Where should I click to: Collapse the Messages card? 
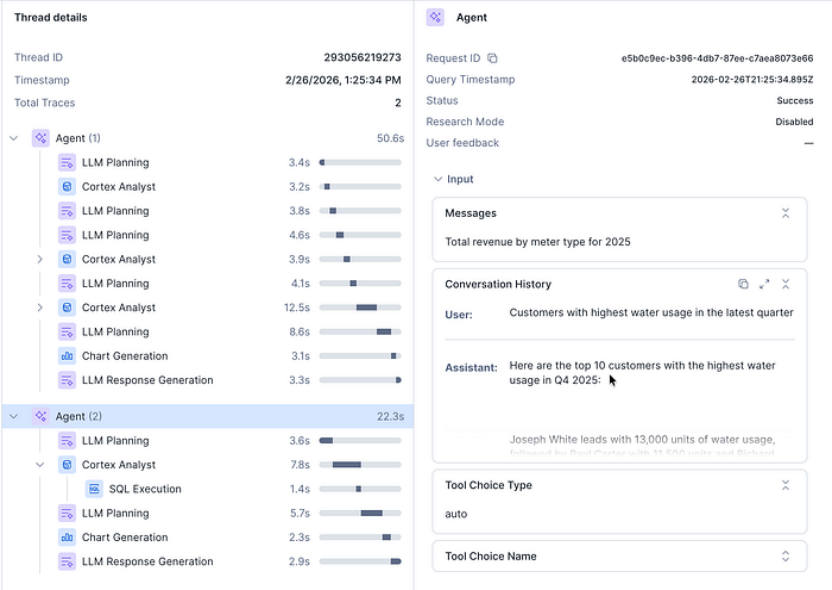pyautogui.click(x=786, y=213)
